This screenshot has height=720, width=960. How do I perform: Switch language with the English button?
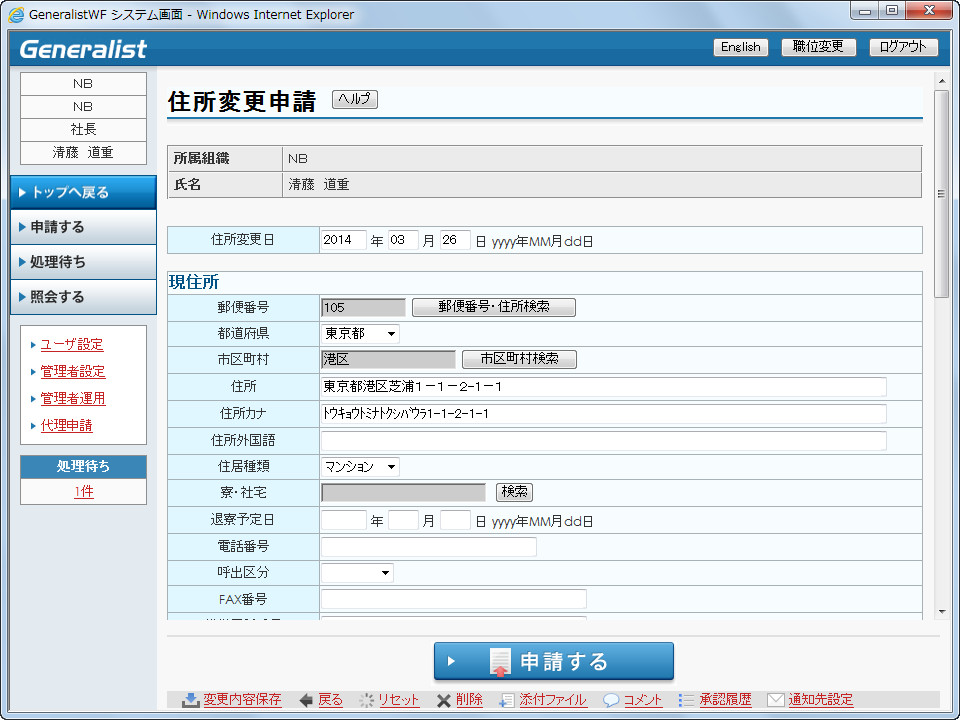tap(740, 47)
